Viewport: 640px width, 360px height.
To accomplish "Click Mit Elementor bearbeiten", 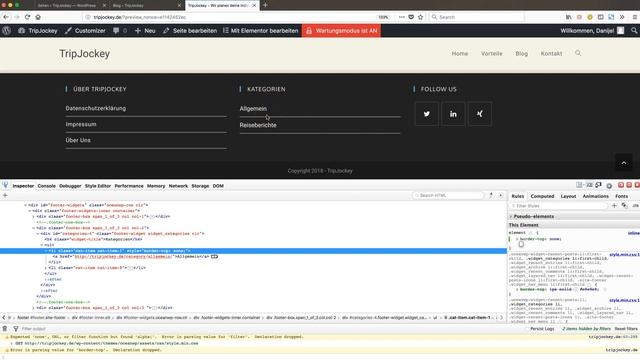I will click(260, 31).
